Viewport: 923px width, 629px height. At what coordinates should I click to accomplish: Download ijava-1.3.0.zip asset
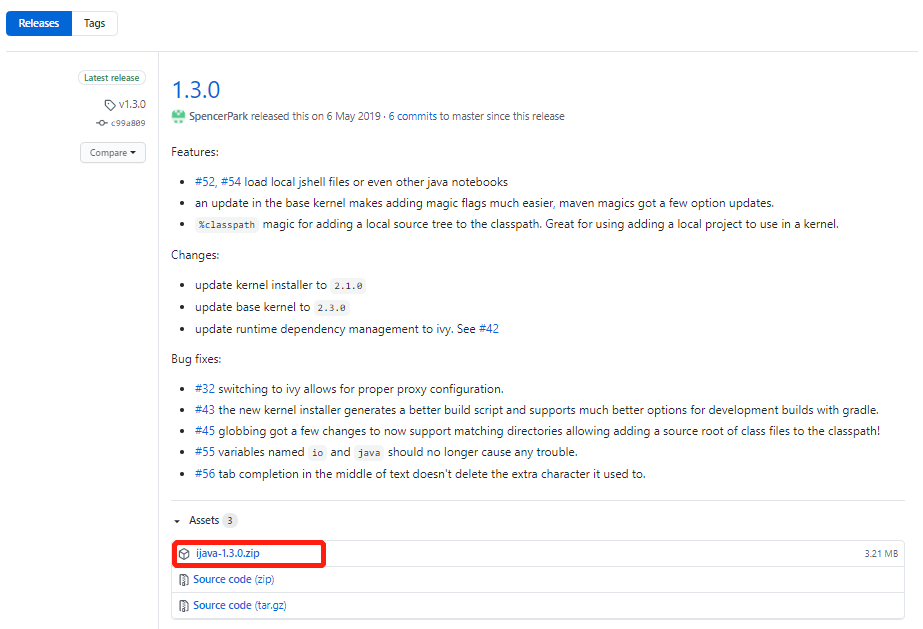click(x=230, y=552)
